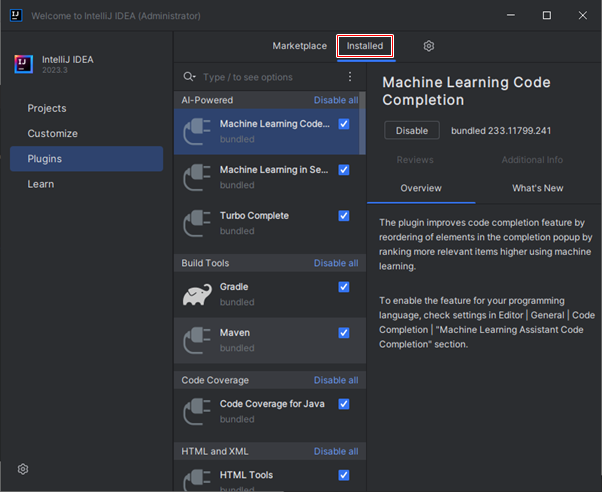Open the plugin list three-dot options

[350, 76]
